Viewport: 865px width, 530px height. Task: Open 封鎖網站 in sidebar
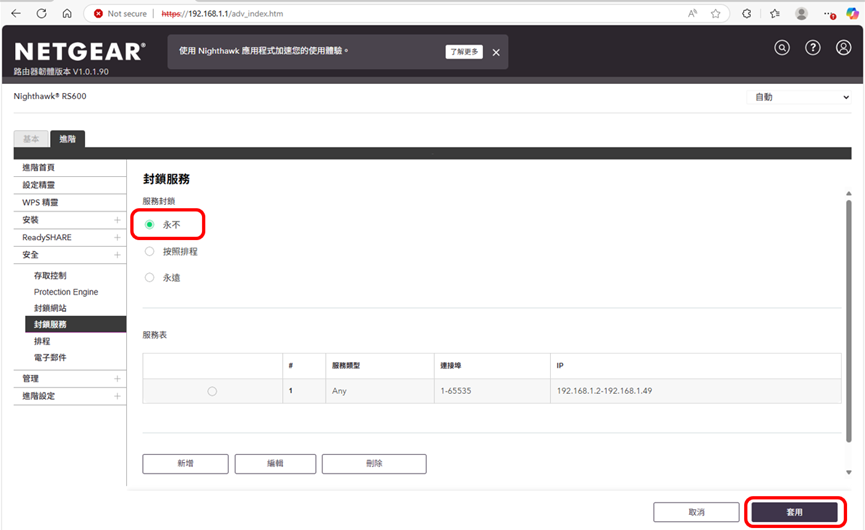50,308
